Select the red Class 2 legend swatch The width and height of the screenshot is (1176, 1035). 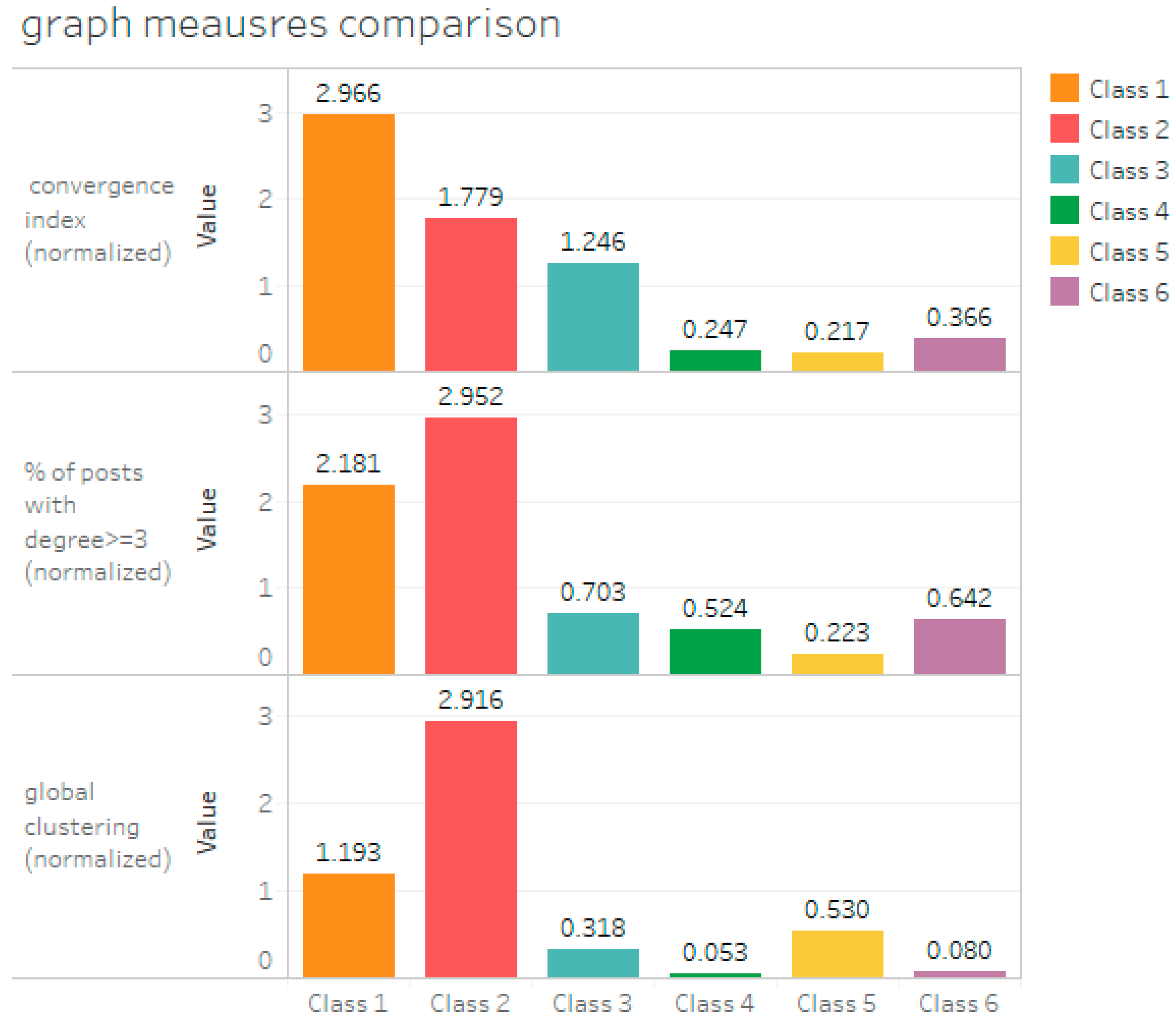[1064, 128]
